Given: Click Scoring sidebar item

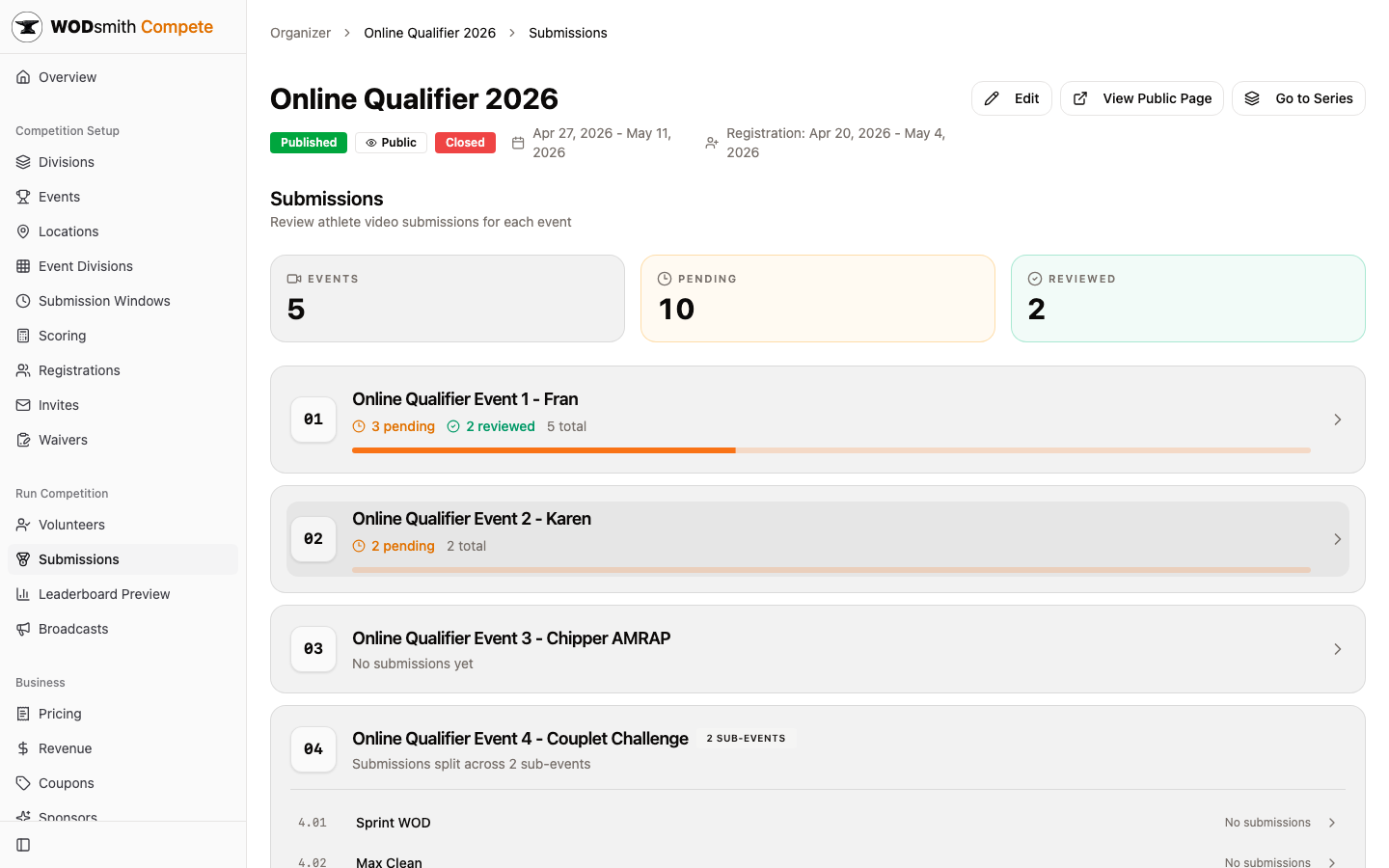Looking at the screenshot, I should coord(123,336).
